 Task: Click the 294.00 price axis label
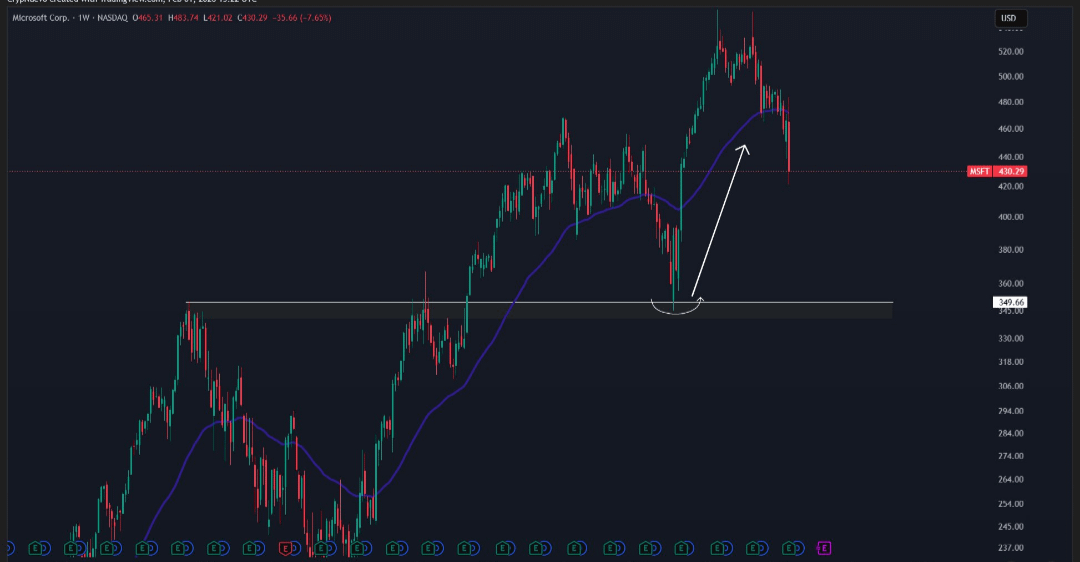(x=1010, y=410)
